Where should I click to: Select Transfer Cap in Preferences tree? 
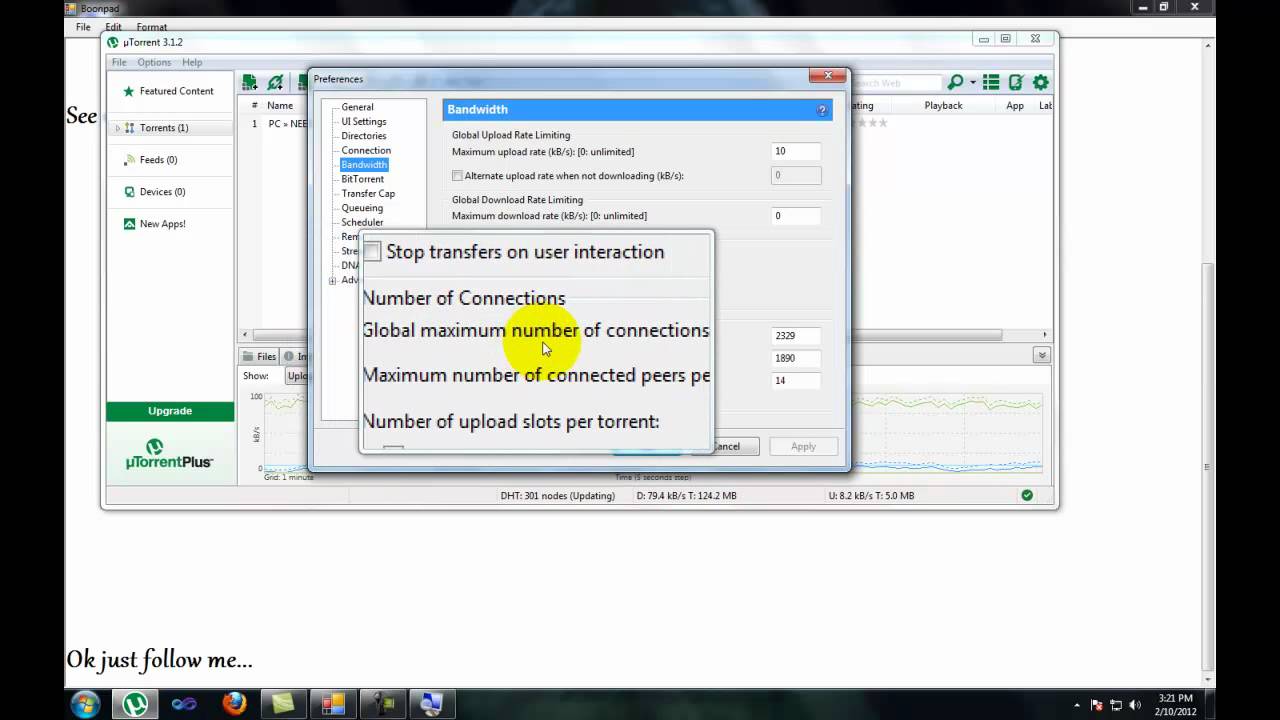tap(368, 193)
